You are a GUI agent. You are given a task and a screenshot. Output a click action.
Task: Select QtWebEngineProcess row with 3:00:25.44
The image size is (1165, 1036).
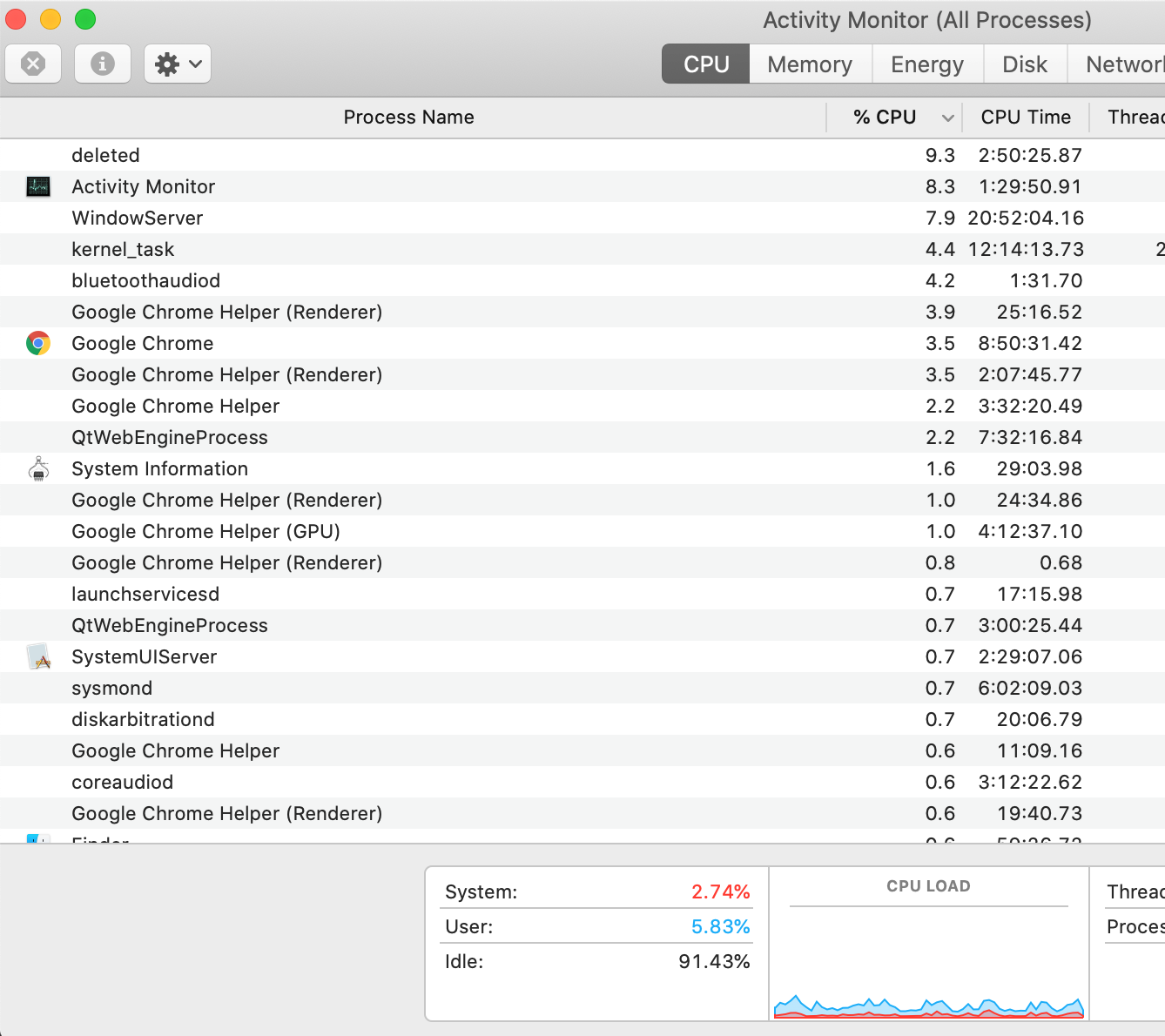click(x=582, y=625)
